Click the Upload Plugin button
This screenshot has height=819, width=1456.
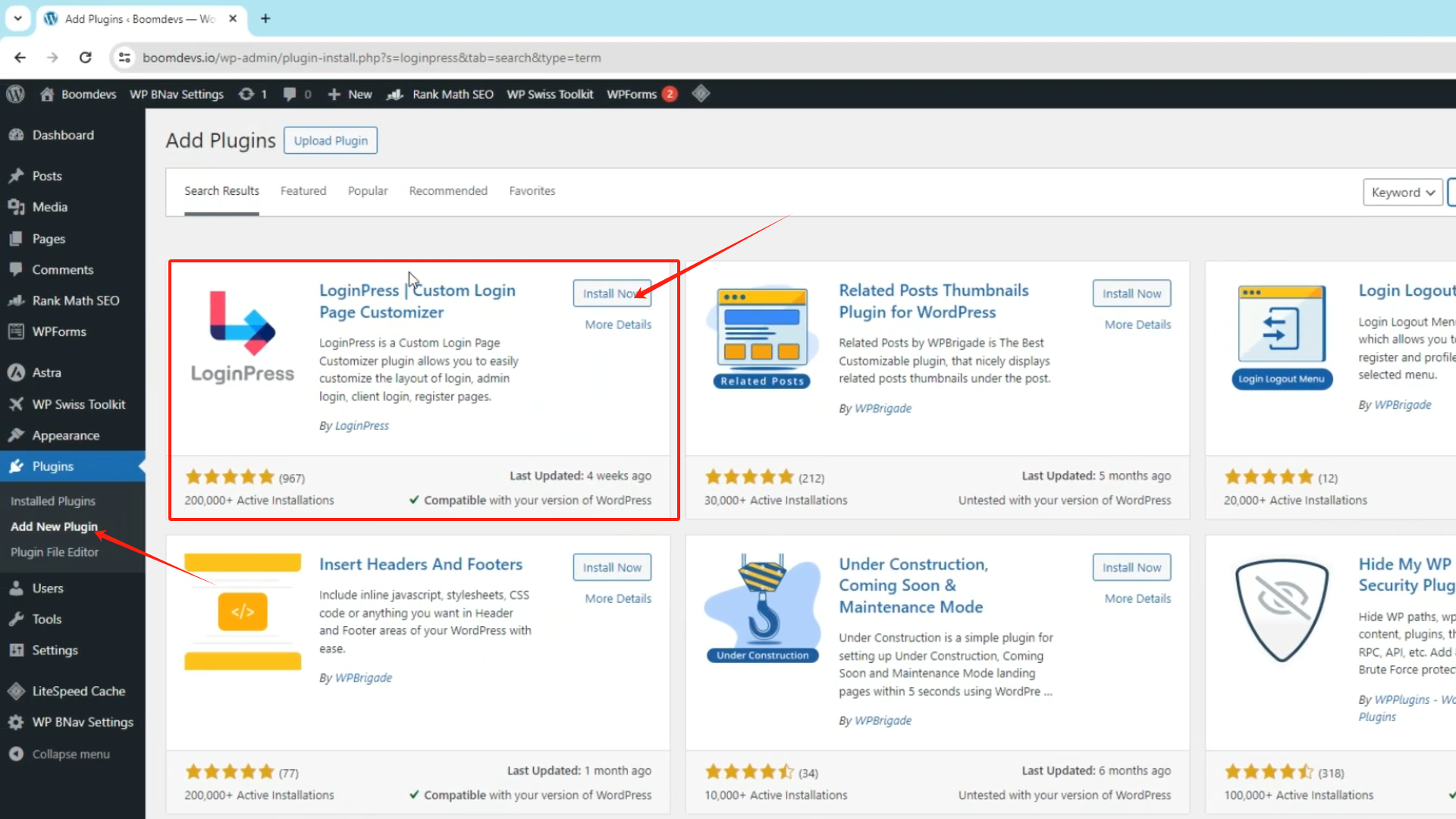pyautogui.click(x=331, y=141)
